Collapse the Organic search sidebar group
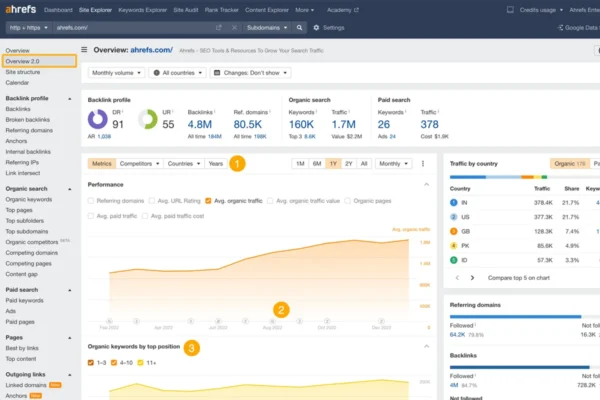 coord(70,189)
